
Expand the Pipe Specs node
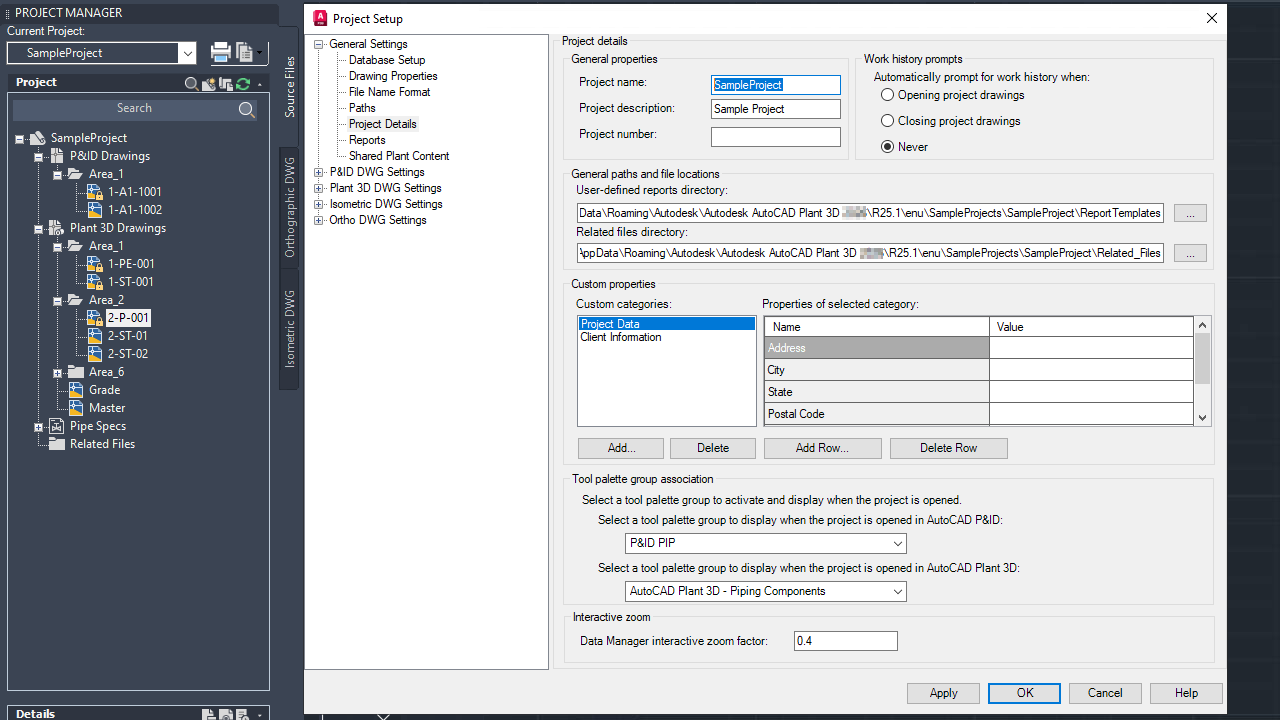click(39, 426)
